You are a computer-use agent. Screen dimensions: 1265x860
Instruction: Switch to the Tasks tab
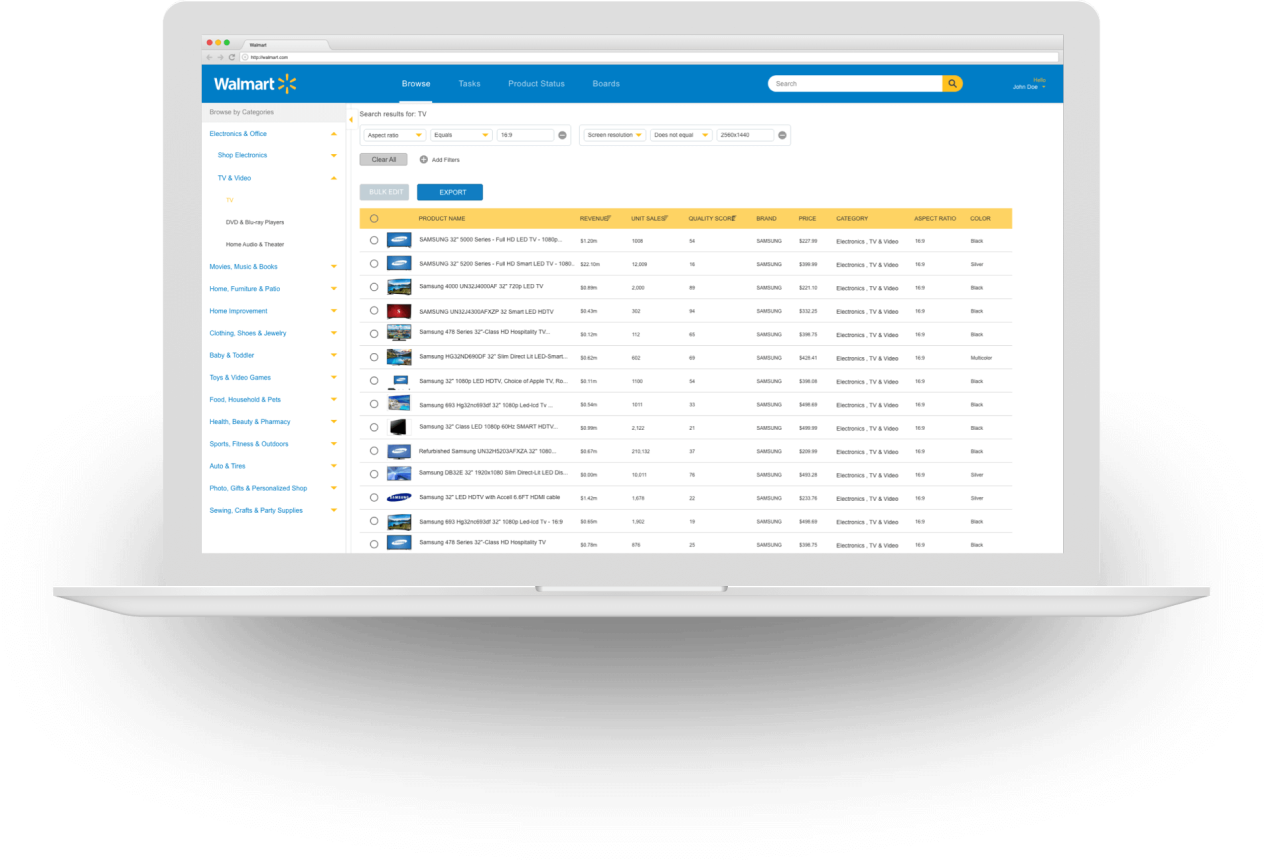tap(469, 84)
